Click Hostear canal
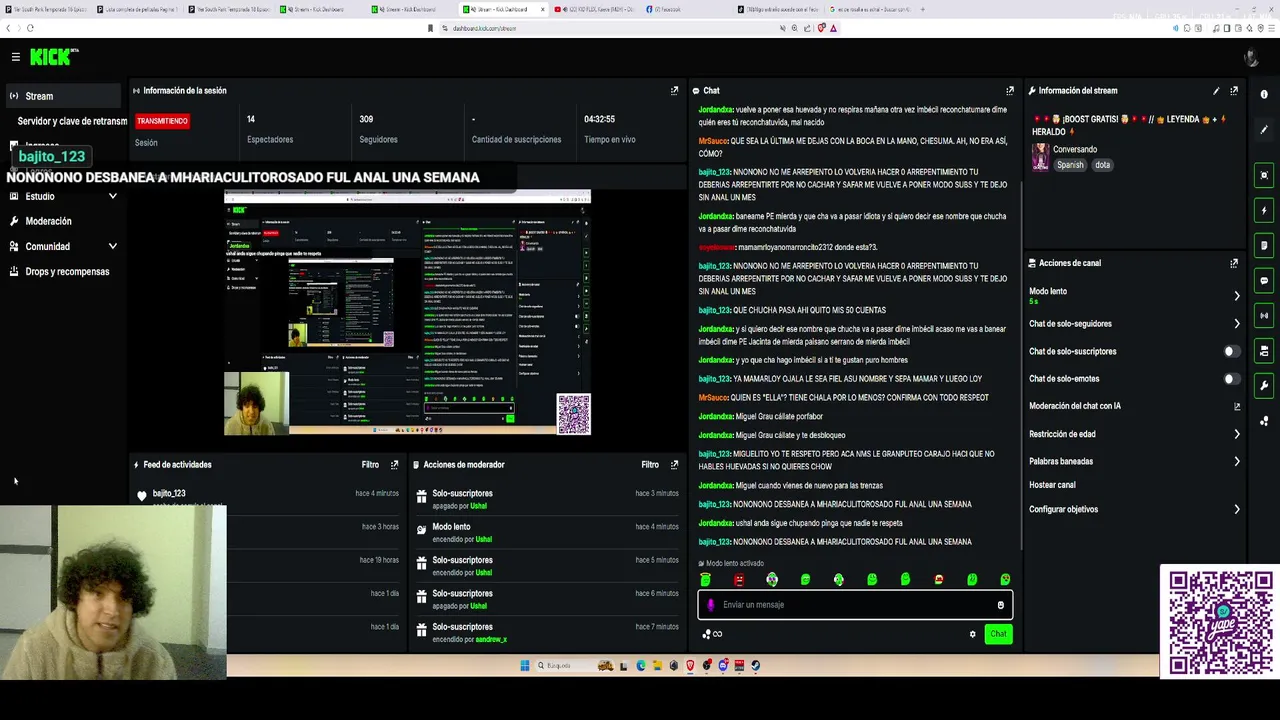This screenshot has height=720, width=1280. tap(1052, 485)
